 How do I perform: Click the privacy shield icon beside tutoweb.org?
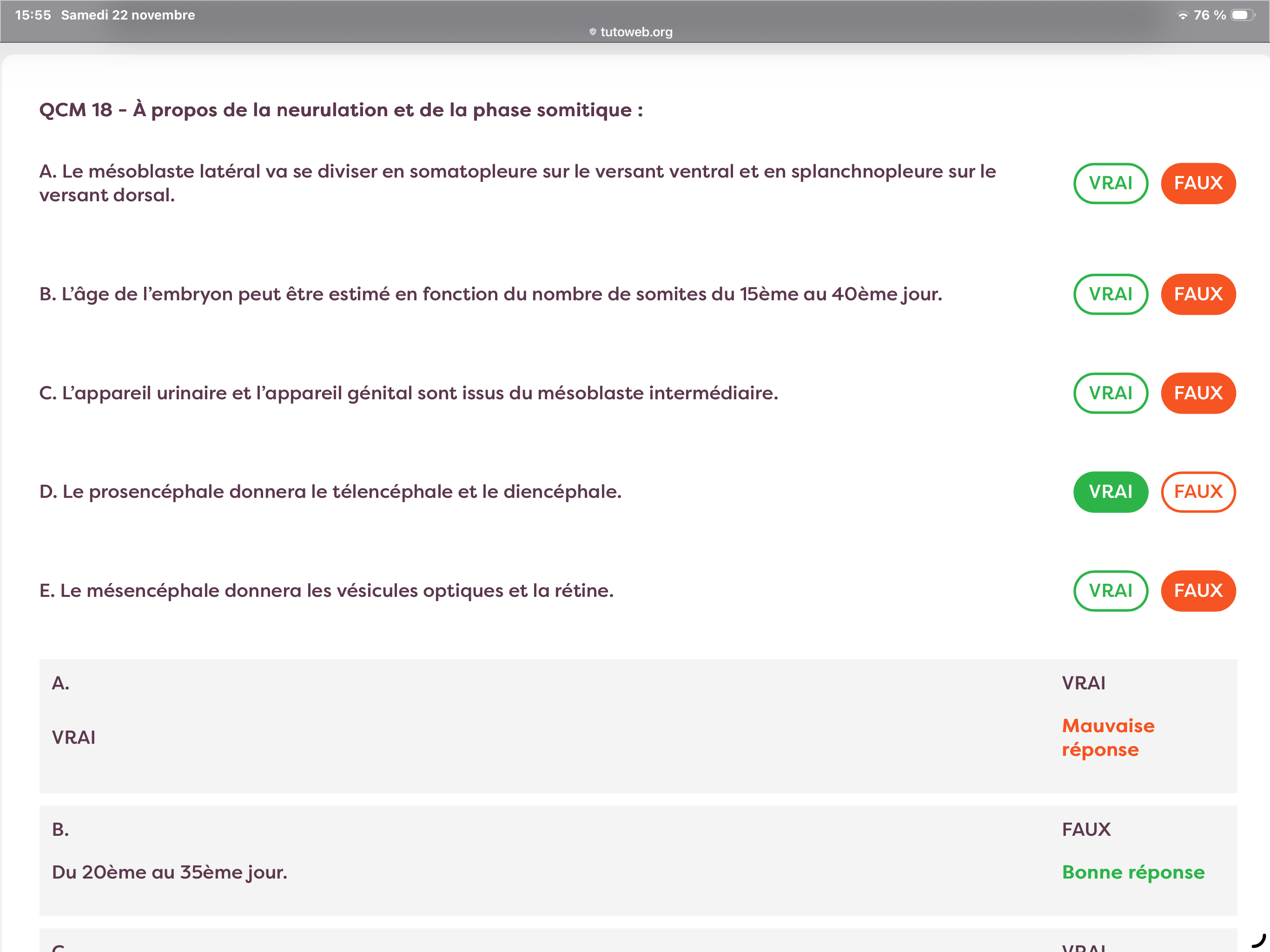click(593, 32)
